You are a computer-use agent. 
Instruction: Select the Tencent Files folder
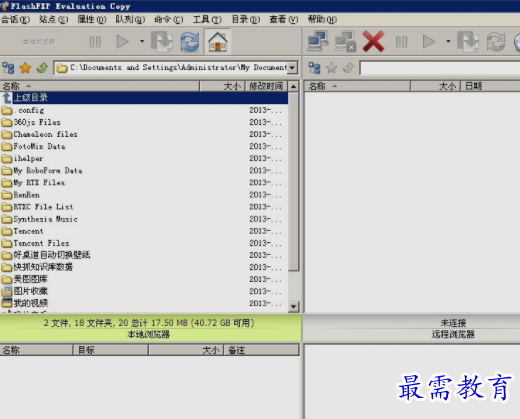click(x=144, y=243)
